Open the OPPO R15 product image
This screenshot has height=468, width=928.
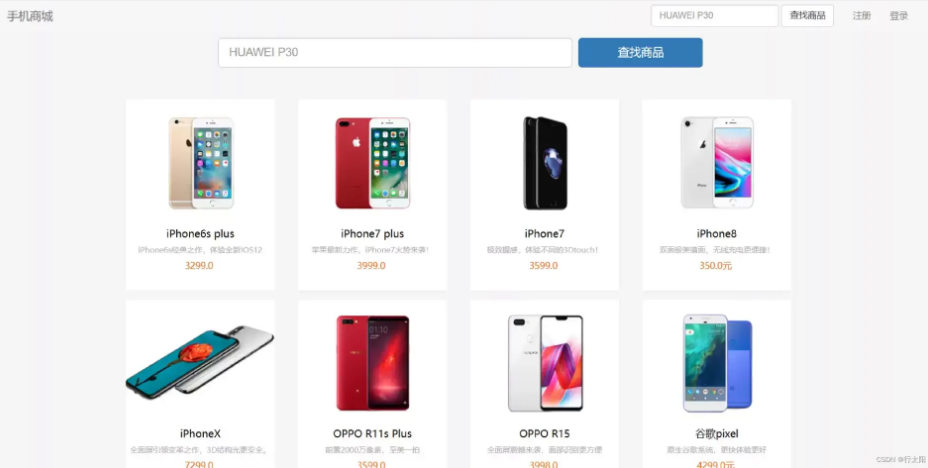(x=545, y=363)
